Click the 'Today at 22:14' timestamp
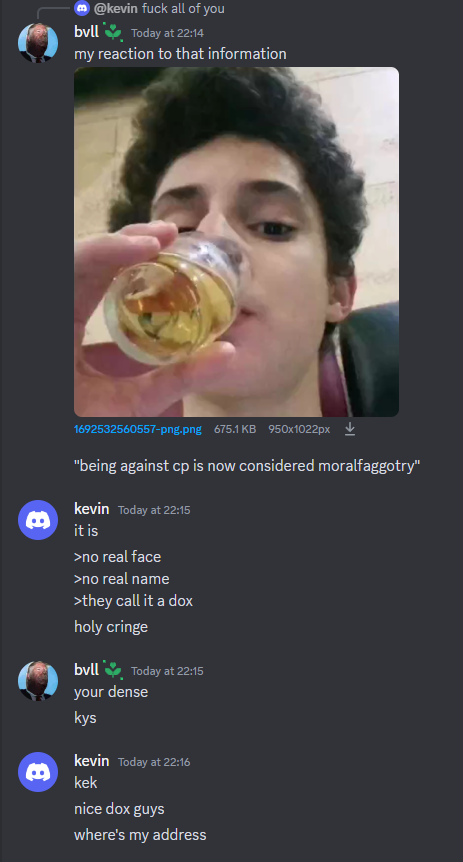463x862 pixels. coord(167,33)
